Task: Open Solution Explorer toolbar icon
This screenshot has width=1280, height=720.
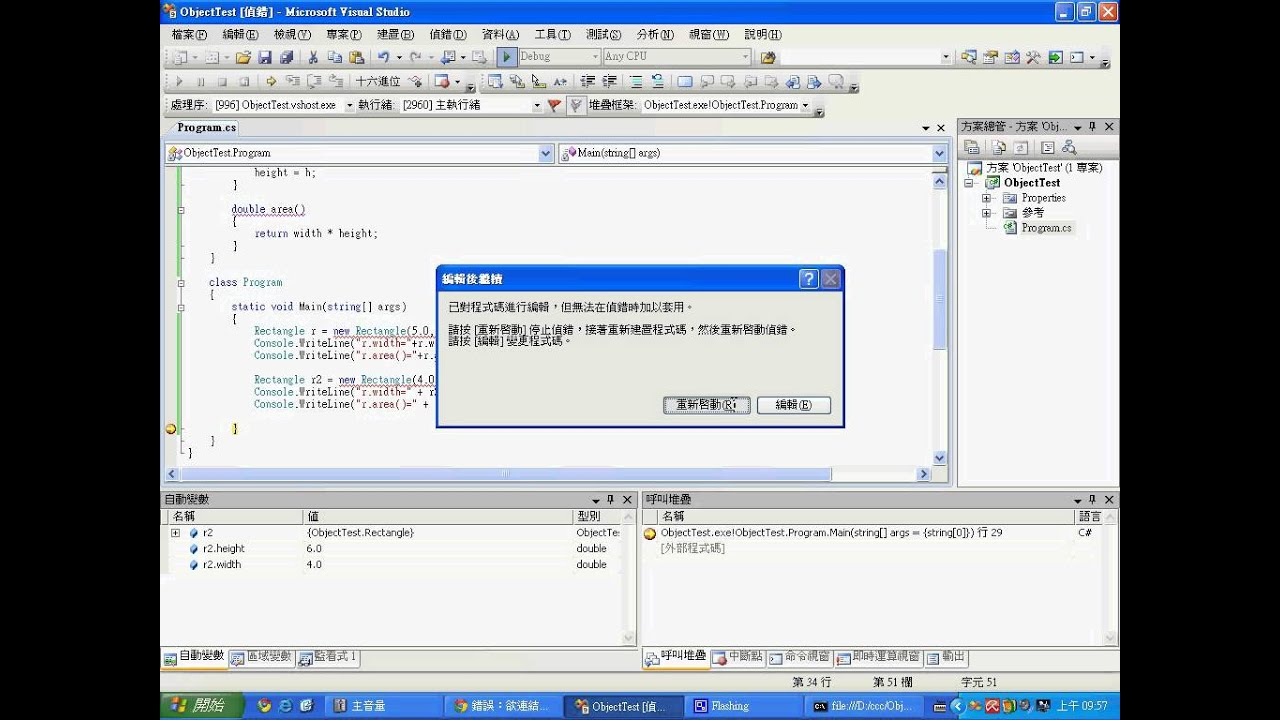Action: [x=968, y=58]
